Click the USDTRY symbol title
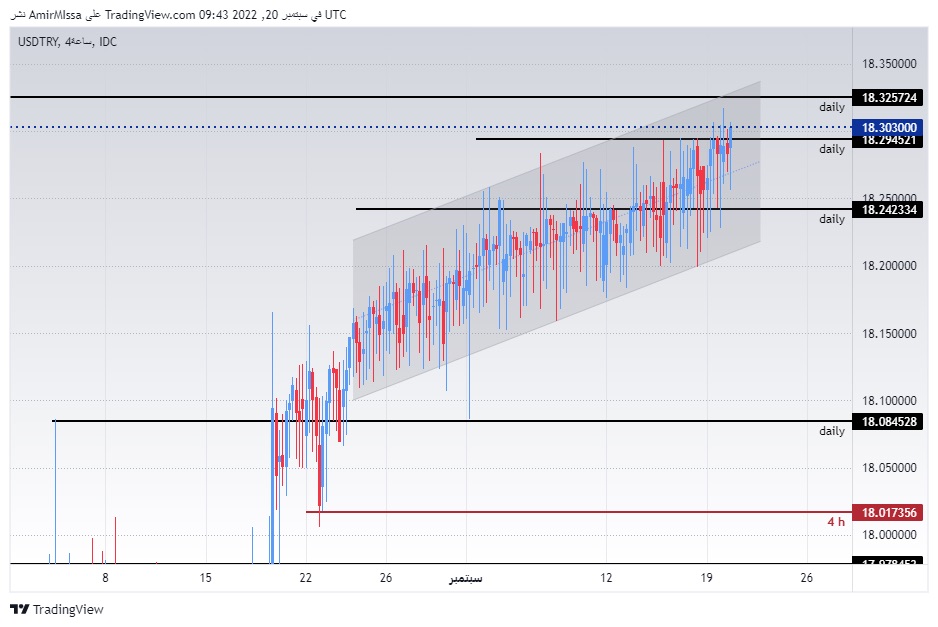The width and height of the screenshot is (938, 627). [36, 42]
